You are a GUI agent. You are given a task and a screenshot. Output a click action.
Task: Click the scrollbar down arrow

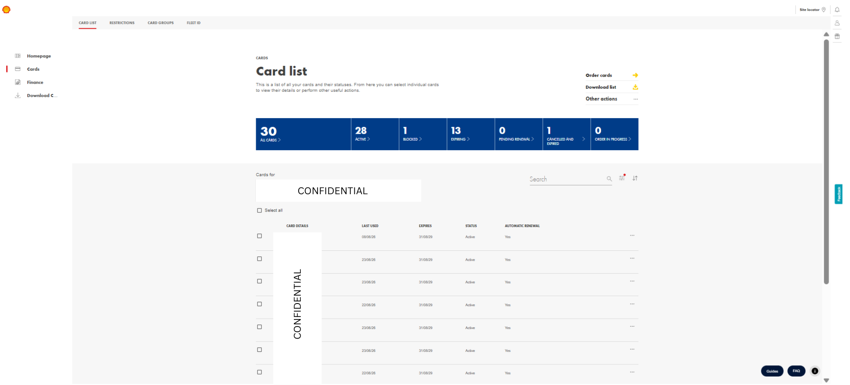[826, 381]
